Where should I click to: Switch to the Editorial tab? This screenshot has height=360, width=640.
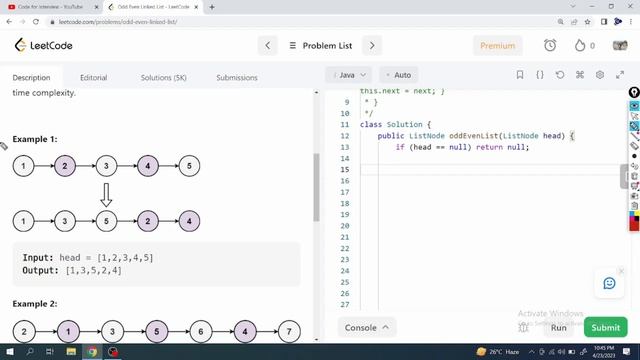pyautogui.click(x=93, y=78)
